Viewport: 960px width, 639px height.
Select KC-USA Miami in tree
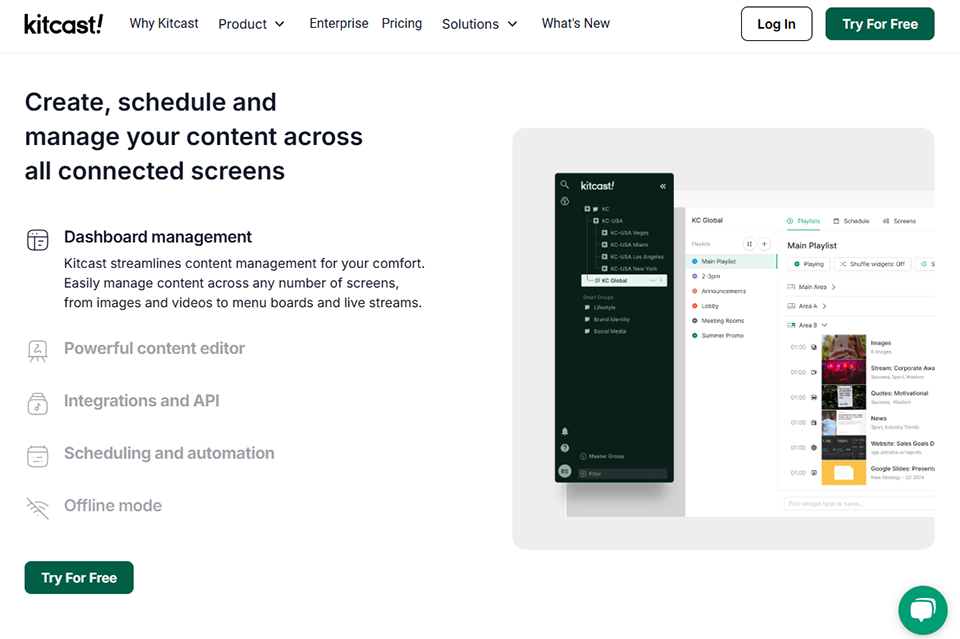pyautogui.click(x=629, y=244)
